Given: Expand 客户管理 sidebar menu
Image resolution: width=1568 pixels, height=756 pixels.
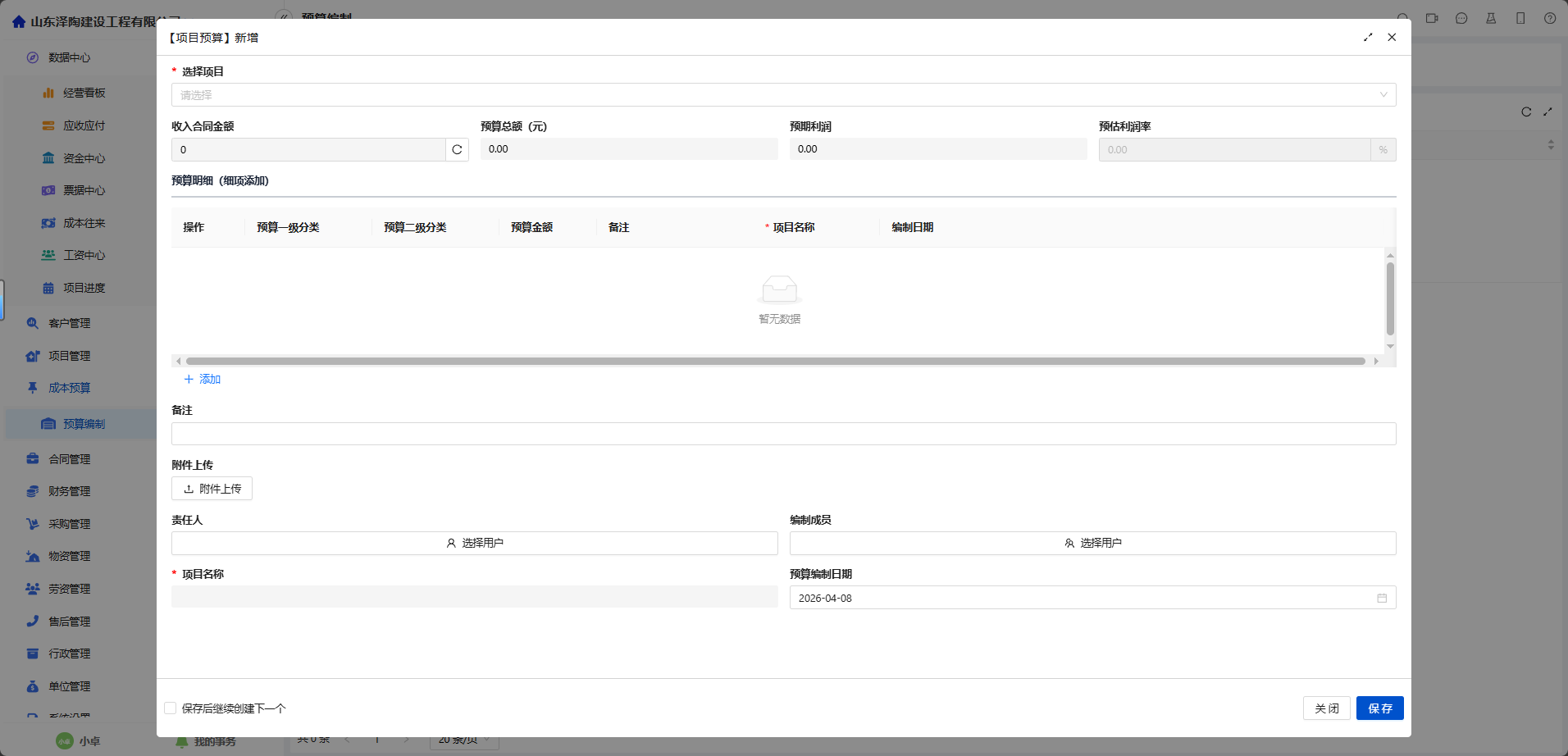Looking at the screenshot, I should [70, 323].
